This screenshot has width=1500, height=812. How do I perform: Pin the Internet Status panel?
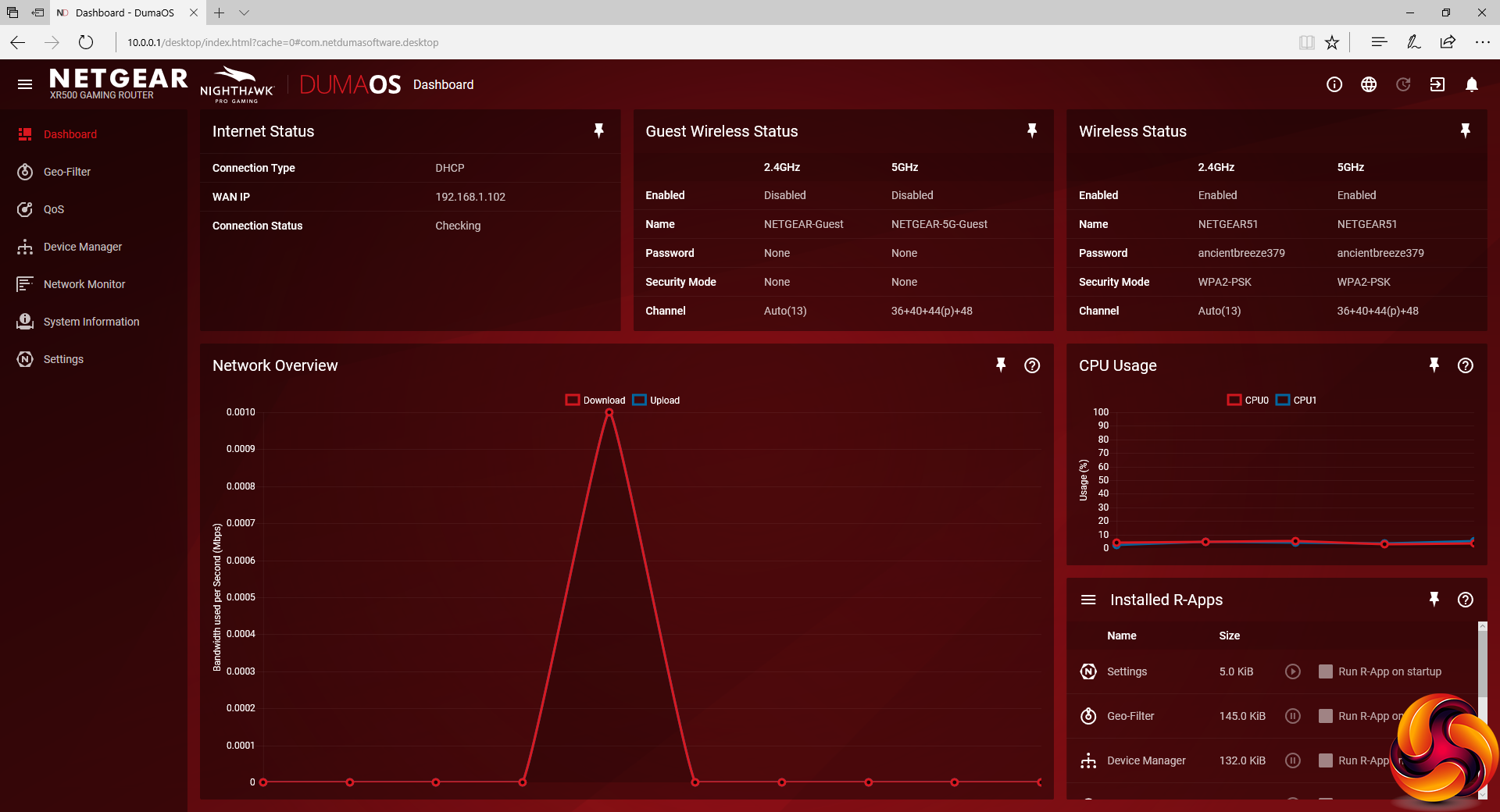pos(599,131)
